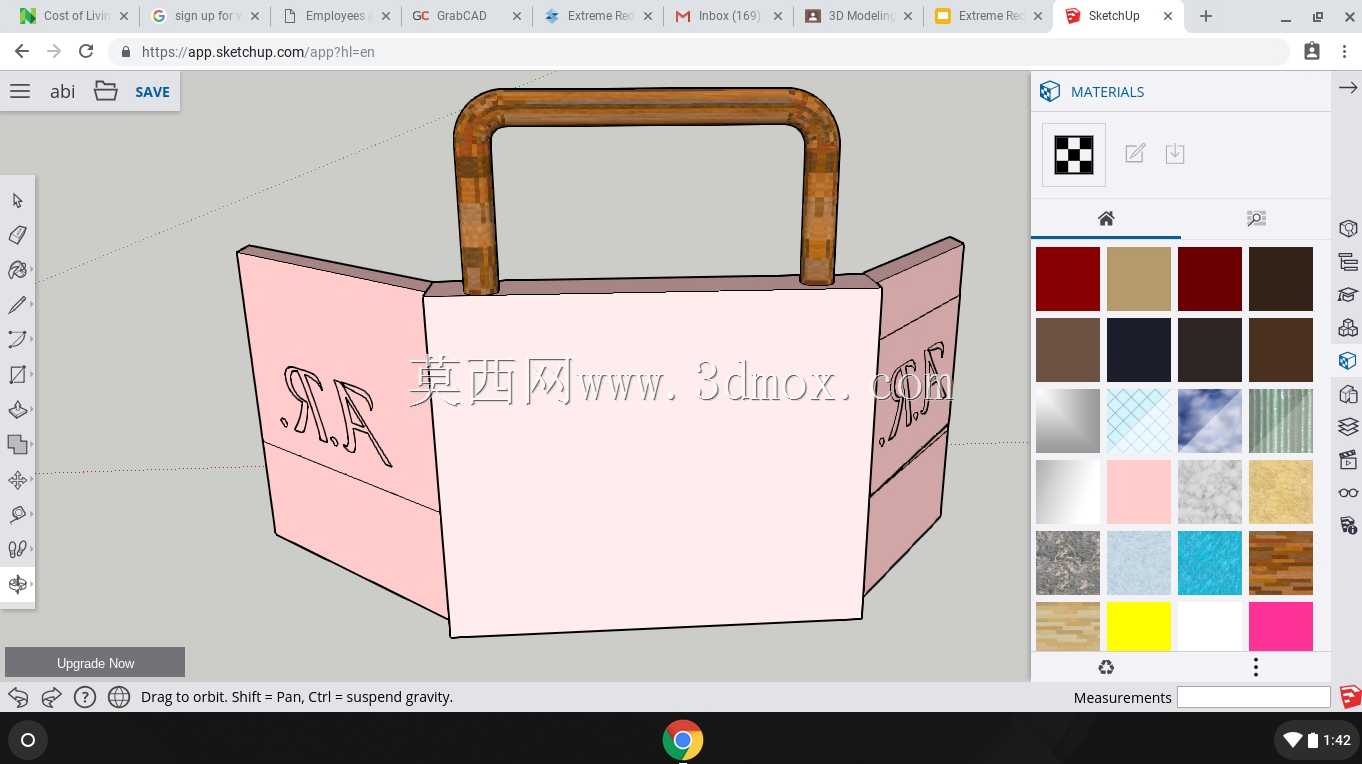Reload the page
This screenshot has height=764, width=1362.
coord(86,52)
